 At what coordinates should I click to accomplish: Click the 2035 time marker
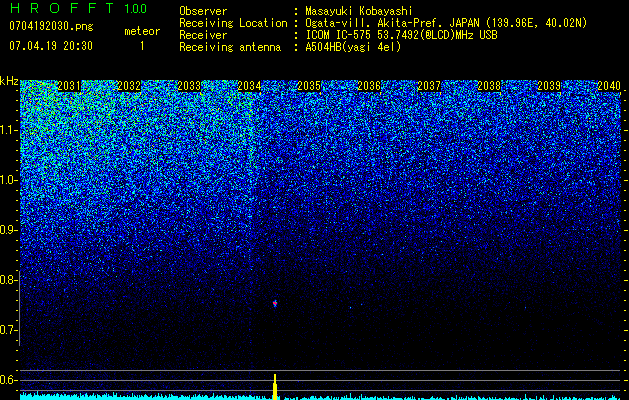tap(309, 86)
